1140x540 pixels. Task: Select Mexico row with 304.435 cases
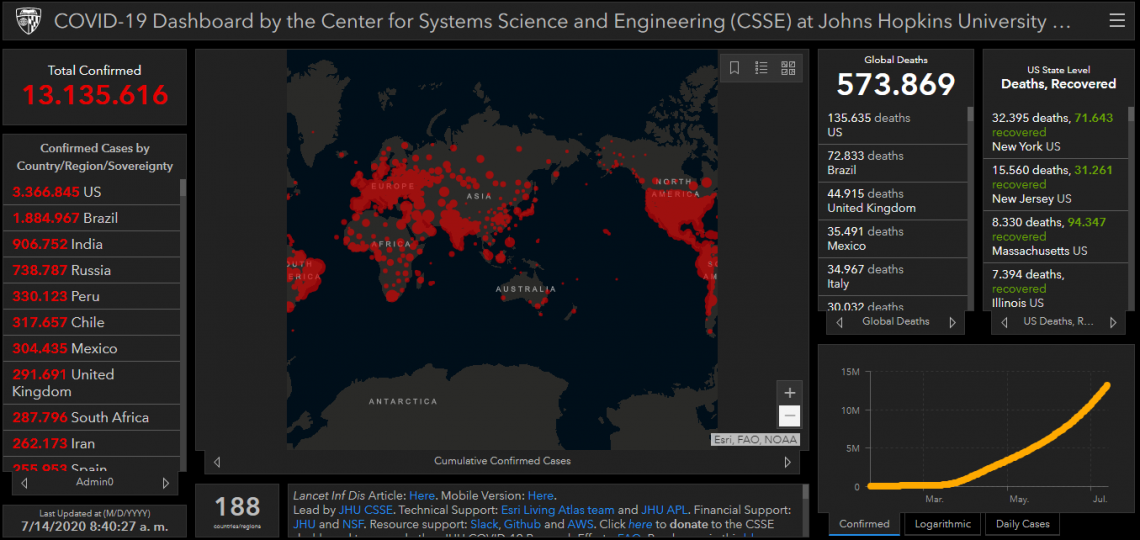[92, 349]
